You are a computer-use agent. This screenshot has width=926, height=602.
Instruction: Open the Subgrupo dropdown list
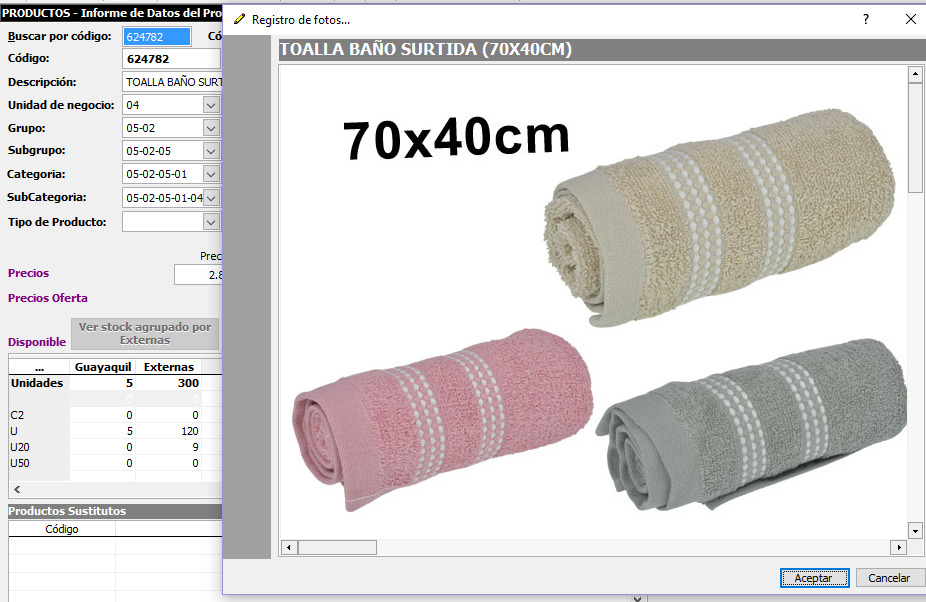click(210, 151)
